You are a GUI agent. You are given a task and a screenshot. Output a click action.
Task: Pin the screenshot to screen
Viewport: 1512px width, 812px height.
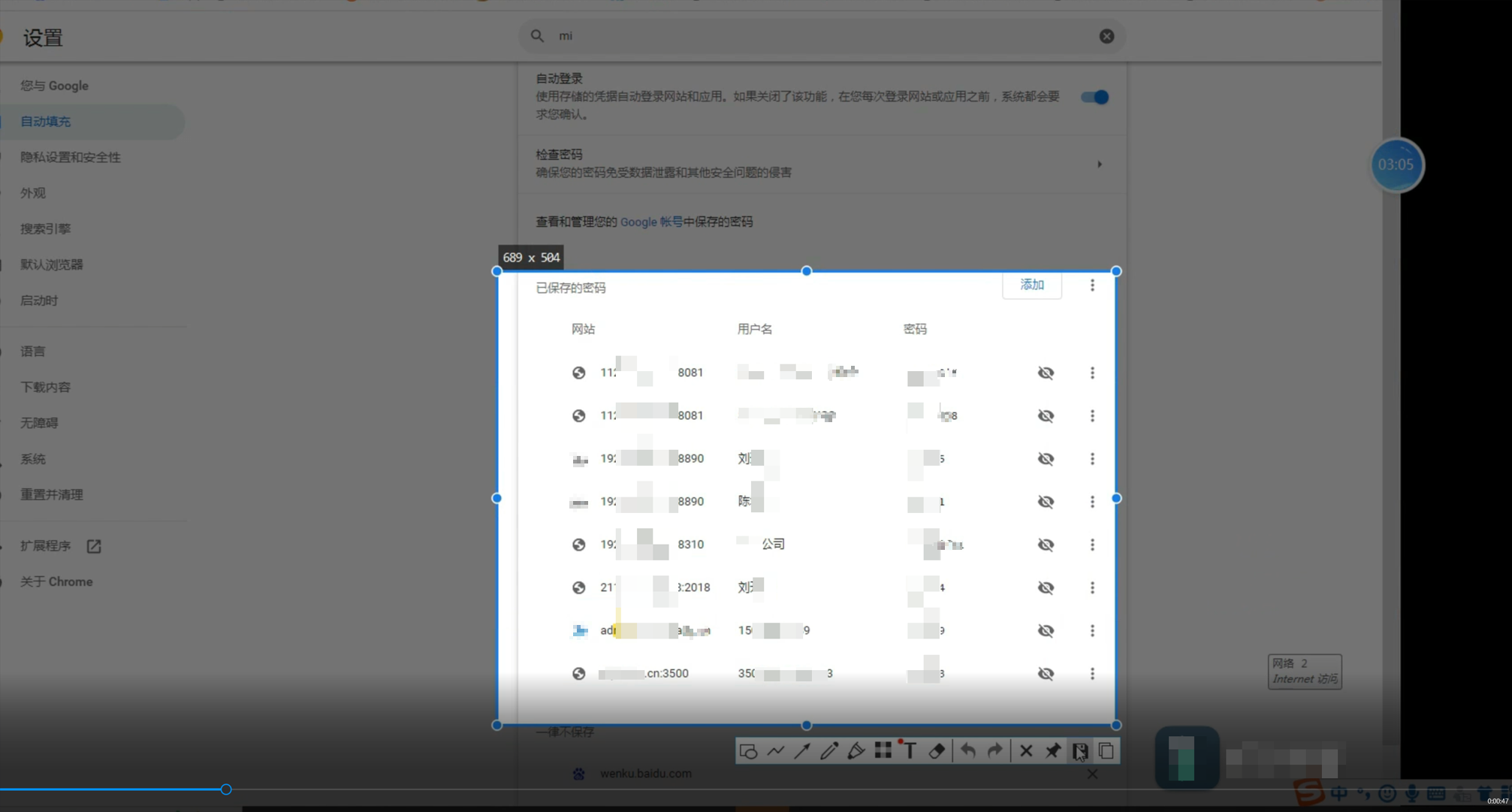1053,750
